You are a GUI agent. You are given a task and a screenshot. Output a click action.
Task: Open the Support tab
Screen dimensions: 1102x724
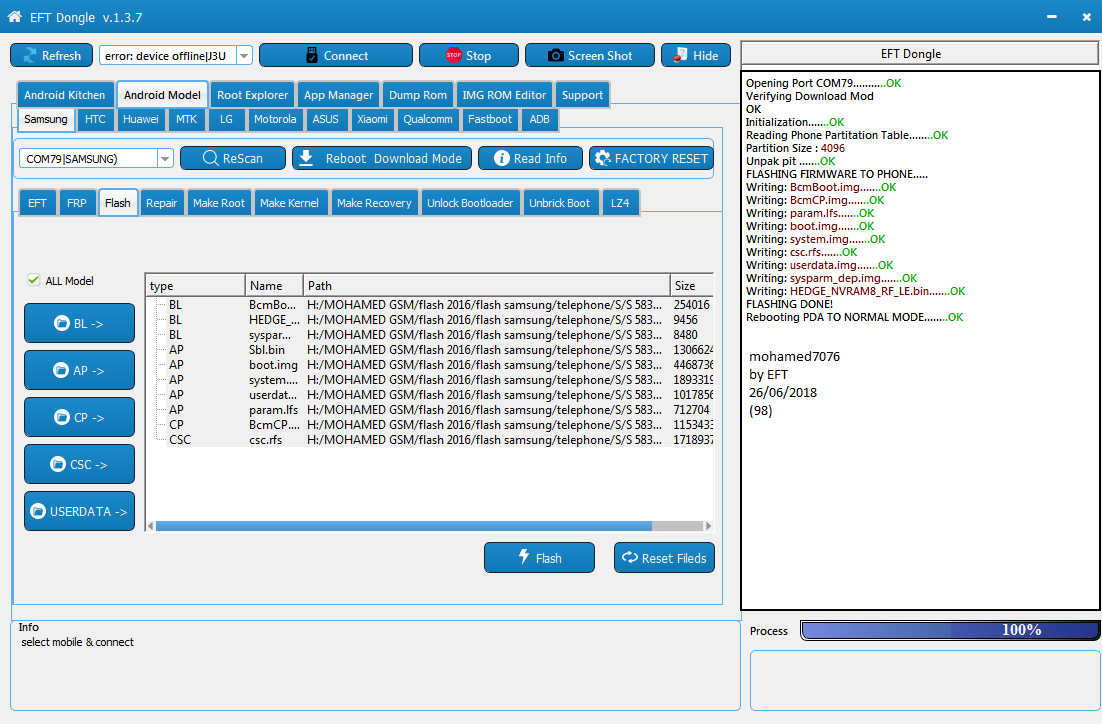click(x=582, y=95)
